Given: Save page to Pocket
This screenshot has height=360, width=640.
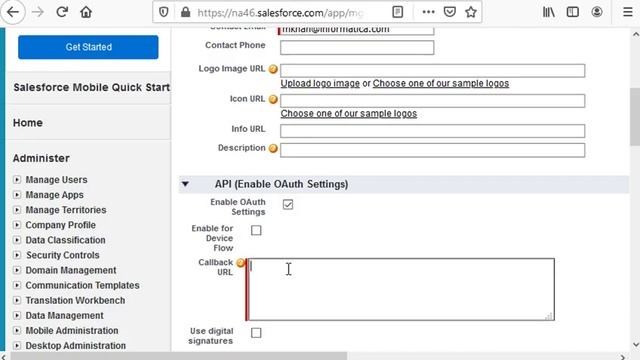Looking at the screenshot, I should [449, 12].
